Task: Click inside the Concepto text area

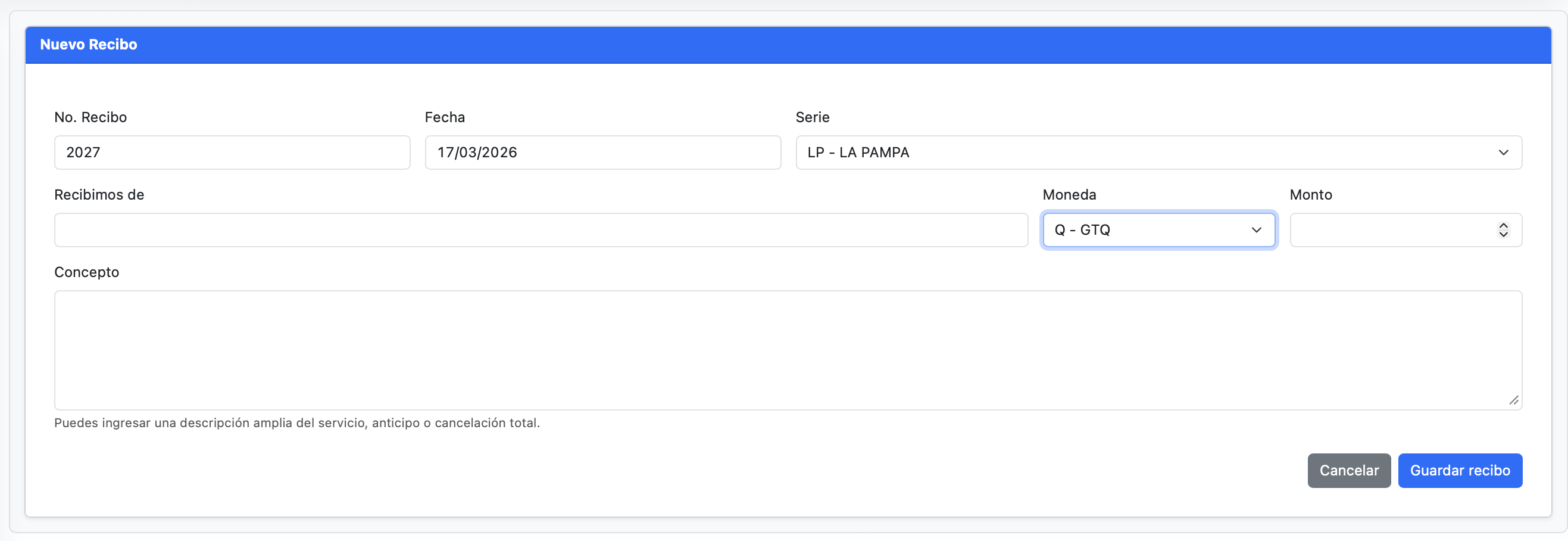Action: [x=788, y=350]
